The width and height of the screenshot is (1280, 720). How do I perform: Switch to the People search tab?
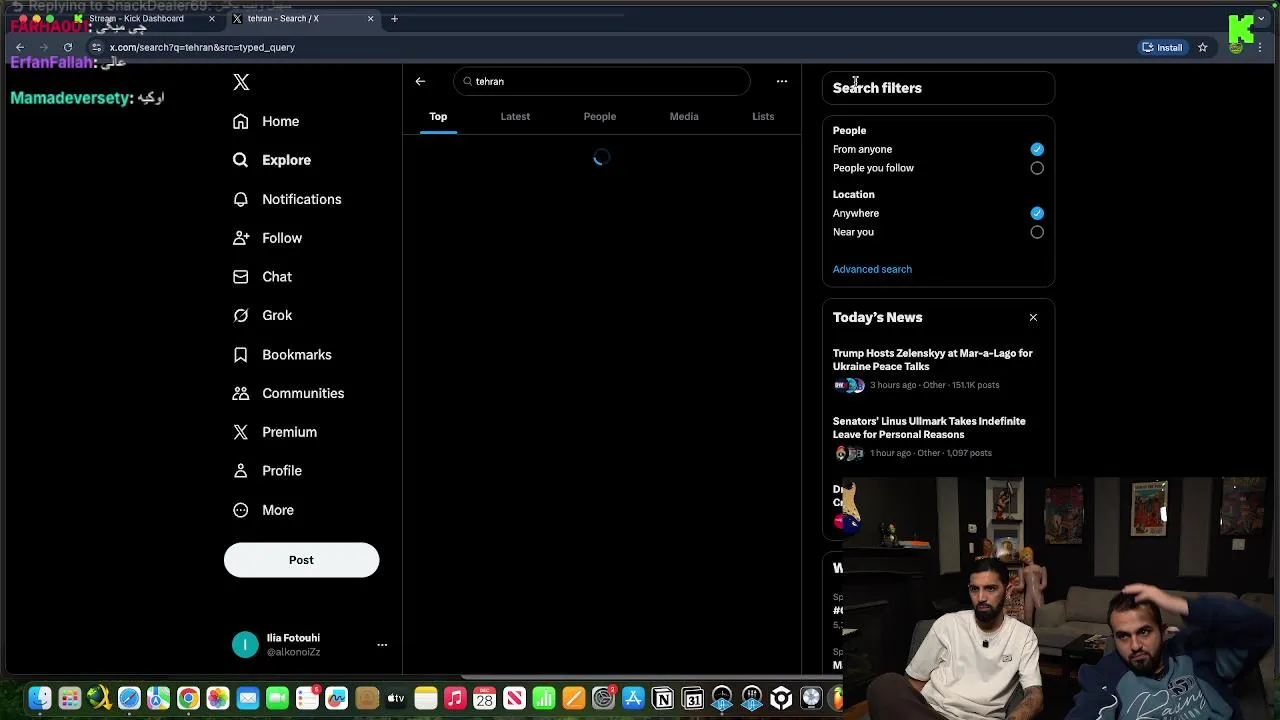click(600, 116)
